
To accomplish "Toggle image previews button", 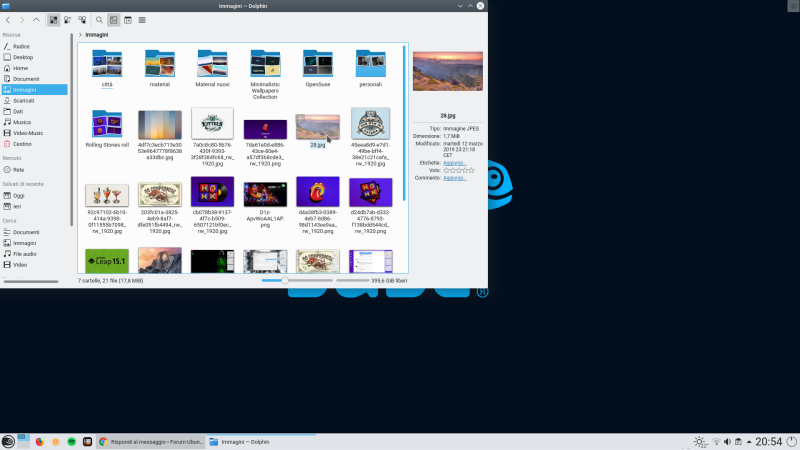I will tap(113, 20).
